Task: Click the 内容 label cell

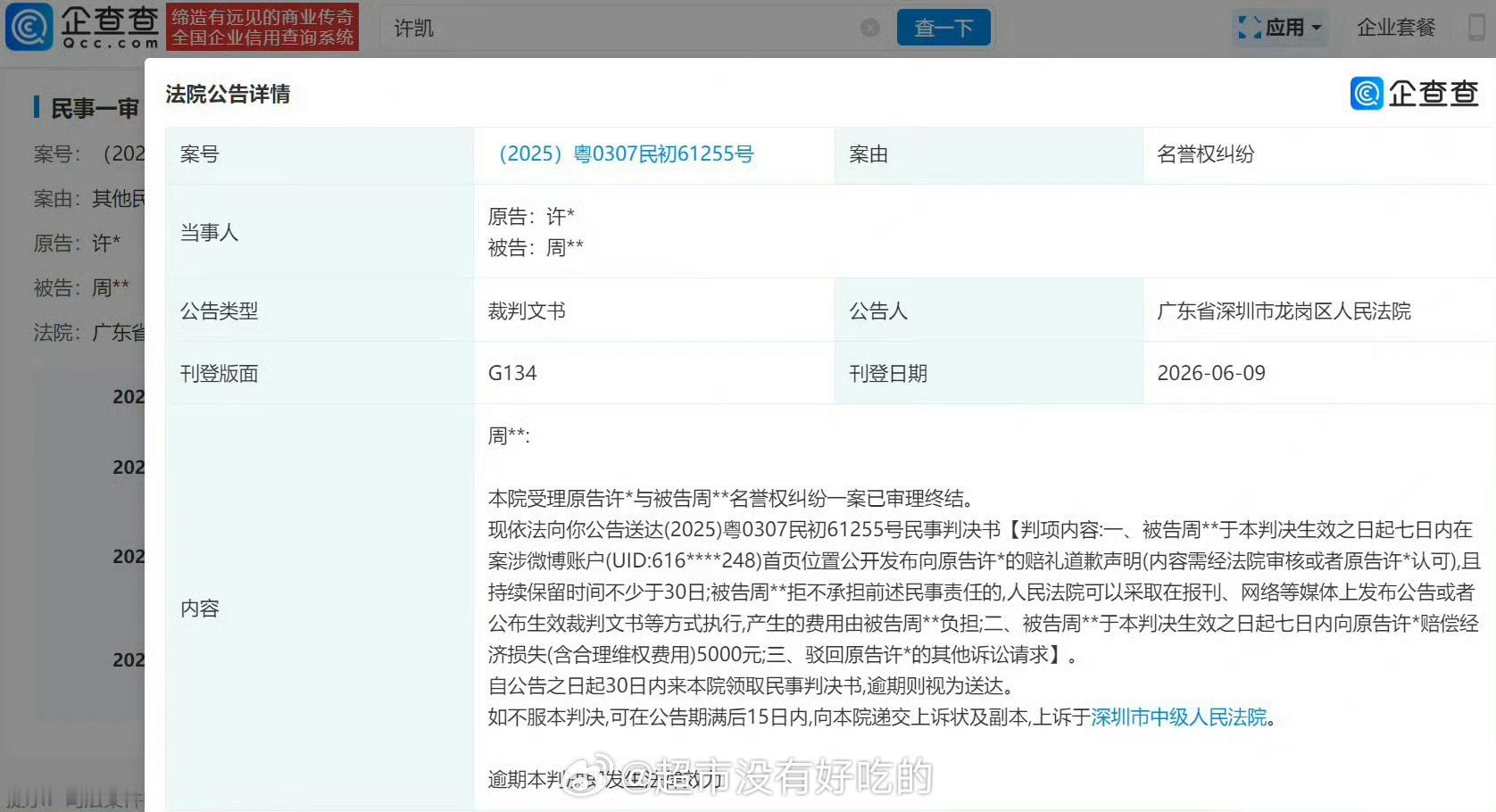Action: coord(320,608)
